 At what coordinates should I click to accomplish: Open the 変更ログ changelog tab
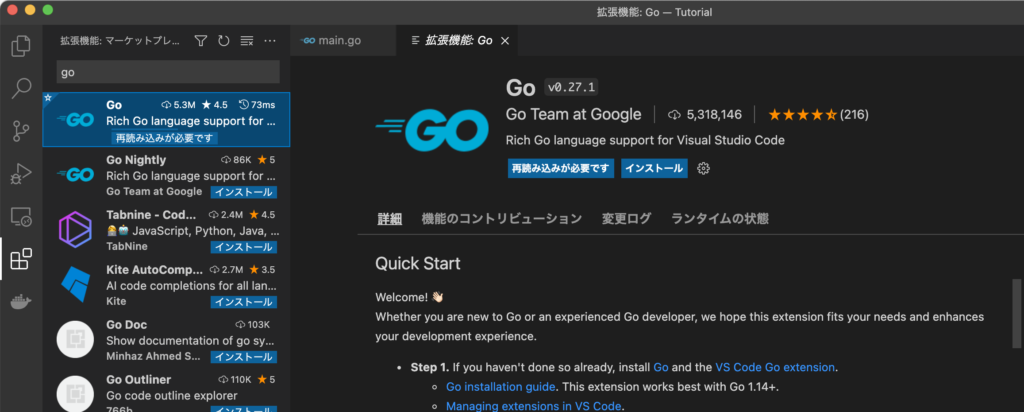coord(626,219)
